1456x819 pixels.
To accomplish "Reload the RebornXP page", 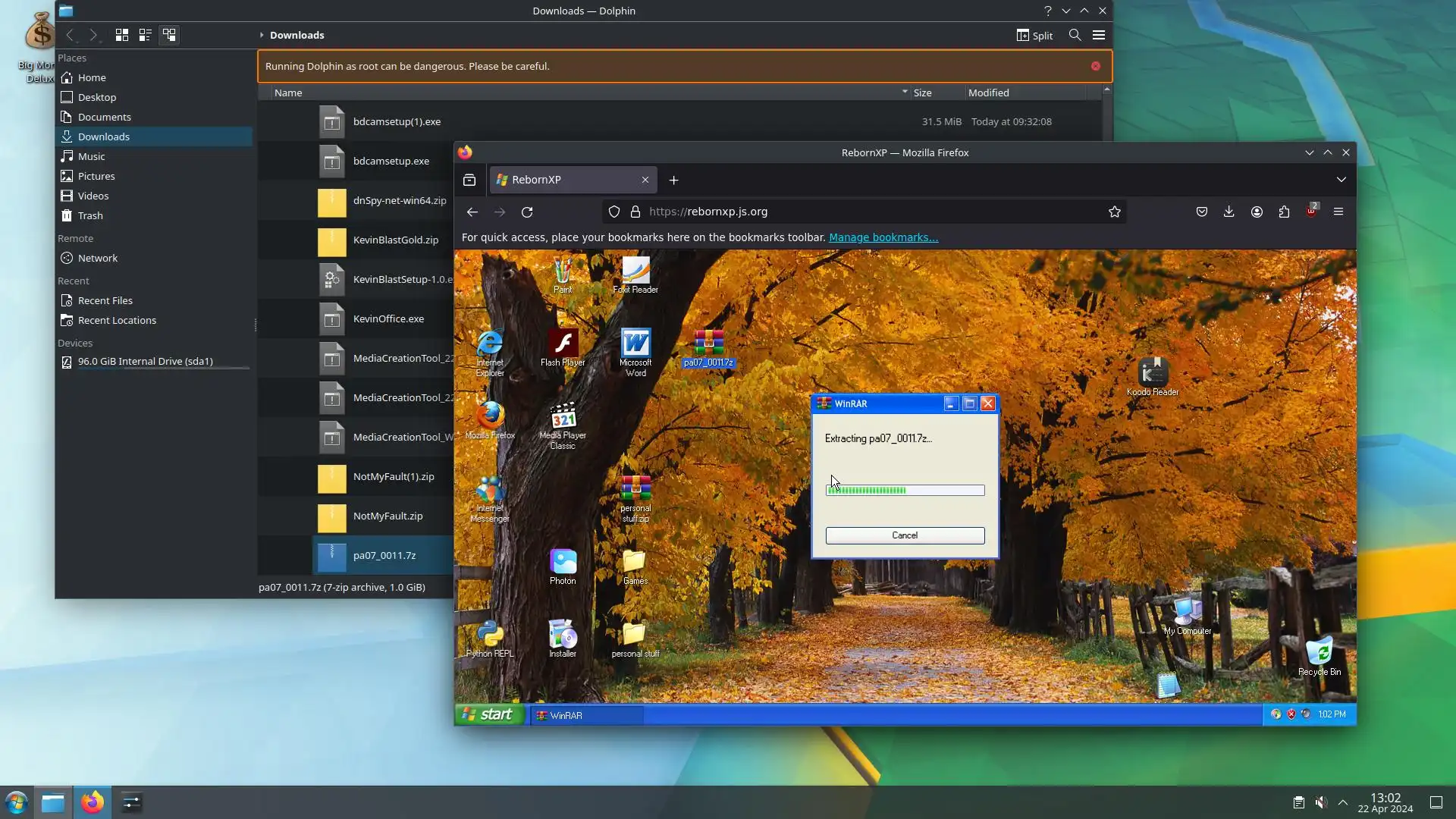I will click(x=527, y=212).
